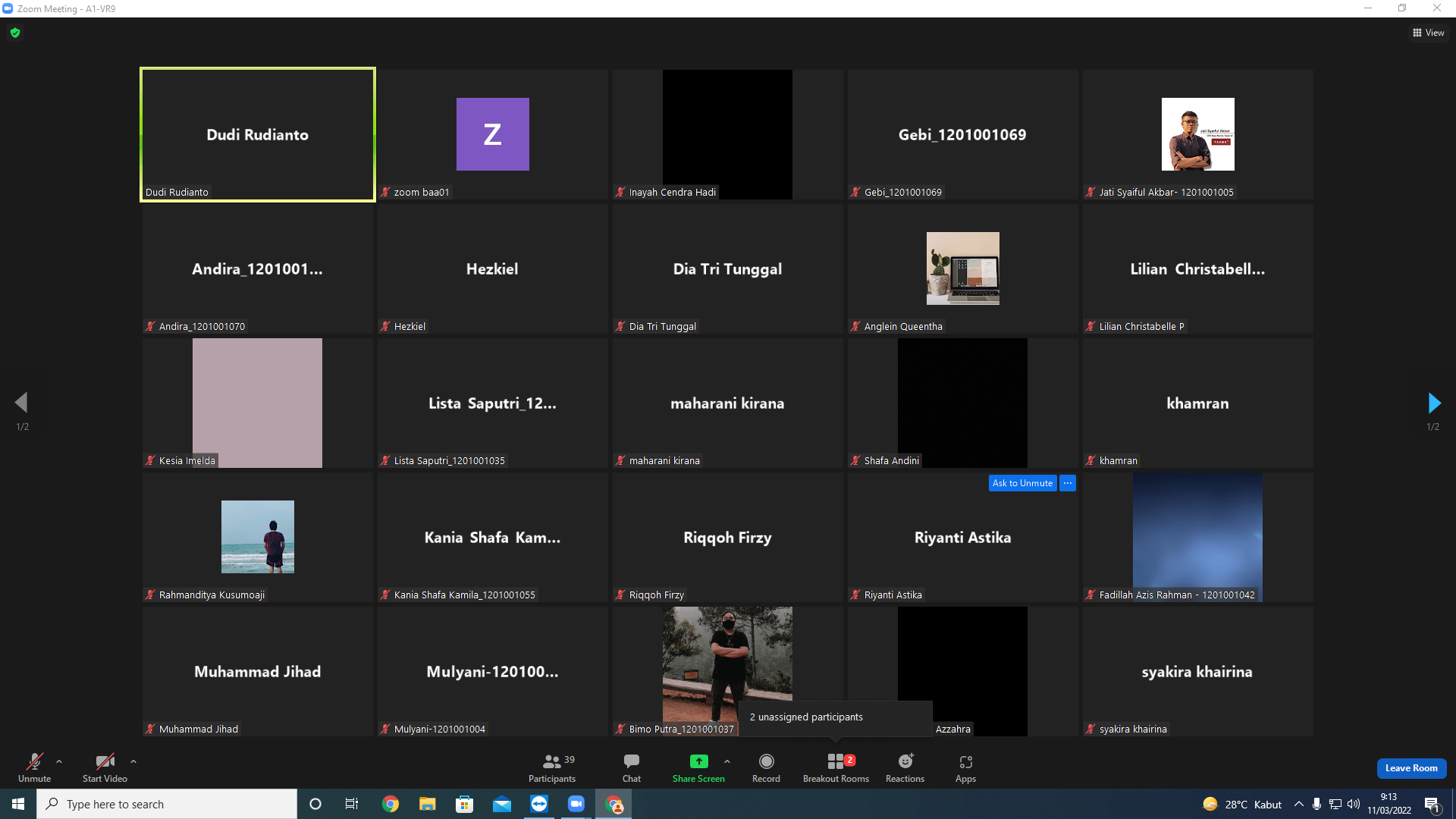This screenshot has height=819, width=1456.
Task: Open the taskbar clock and date
Action: pos(1389,804)
